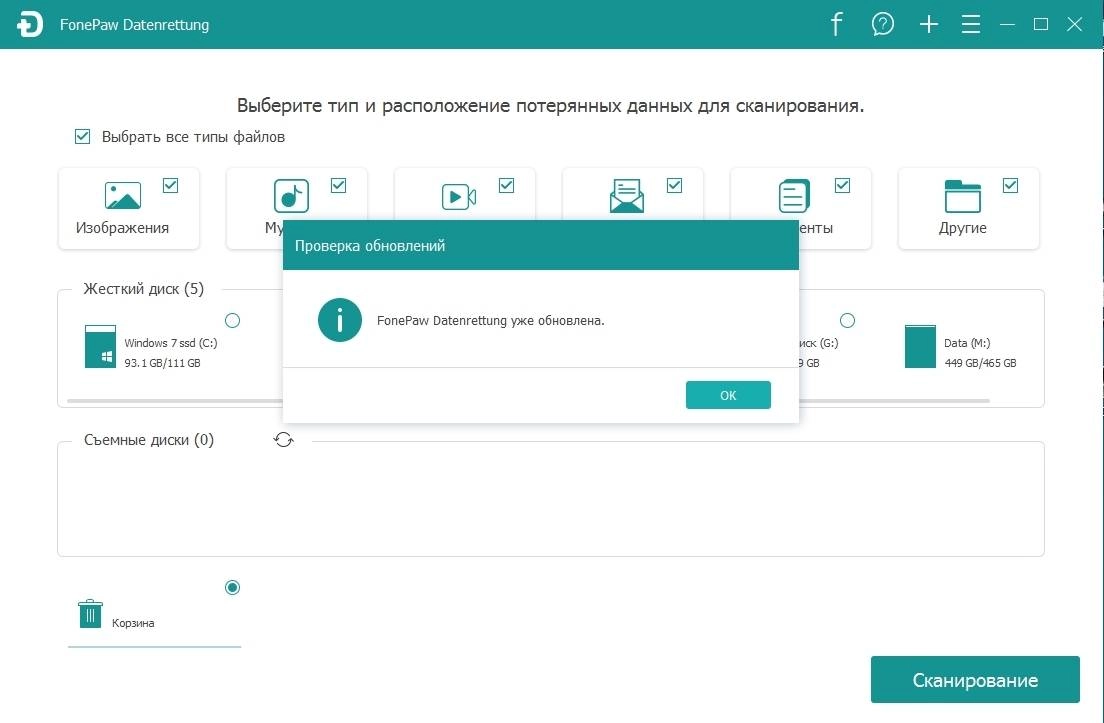Toggle 'Выбрать все типы файлов' checkbox

pos(82,137)
